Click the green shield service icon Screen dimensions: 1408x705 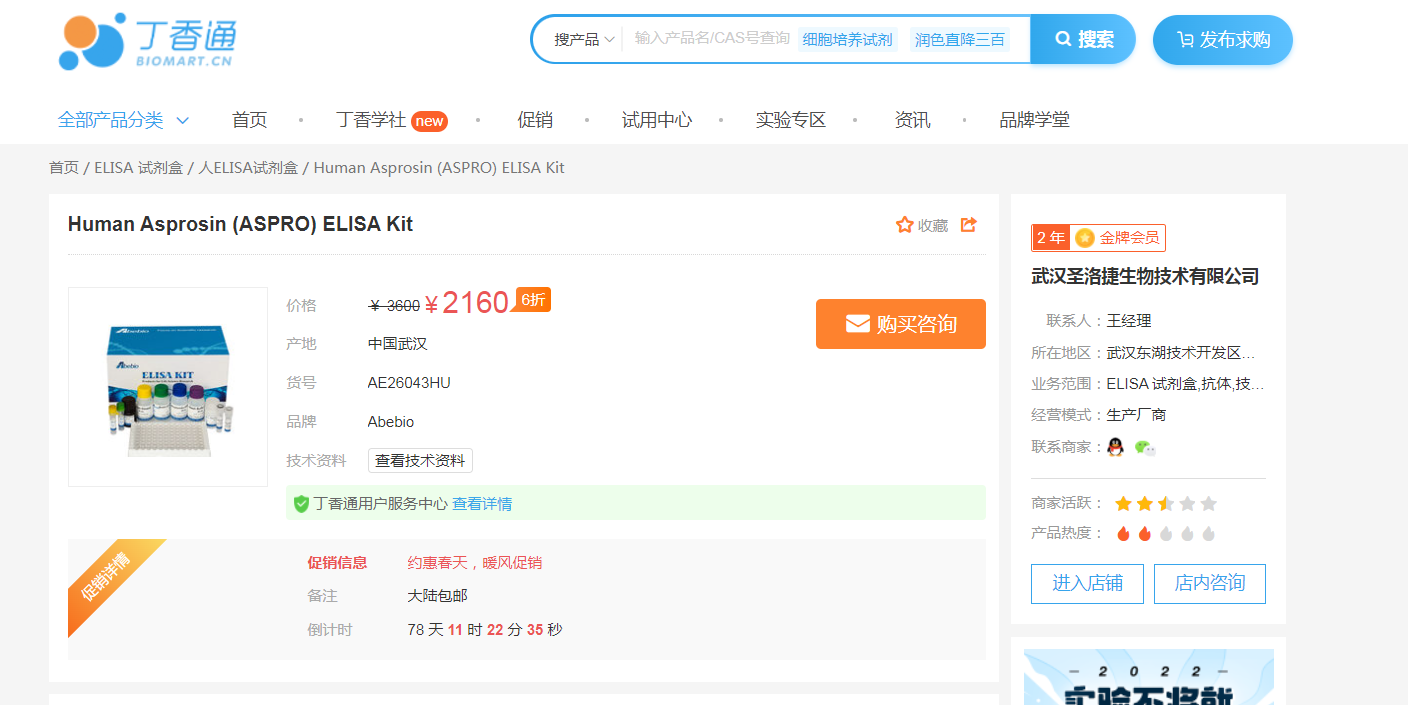click(x=301, y=504)
